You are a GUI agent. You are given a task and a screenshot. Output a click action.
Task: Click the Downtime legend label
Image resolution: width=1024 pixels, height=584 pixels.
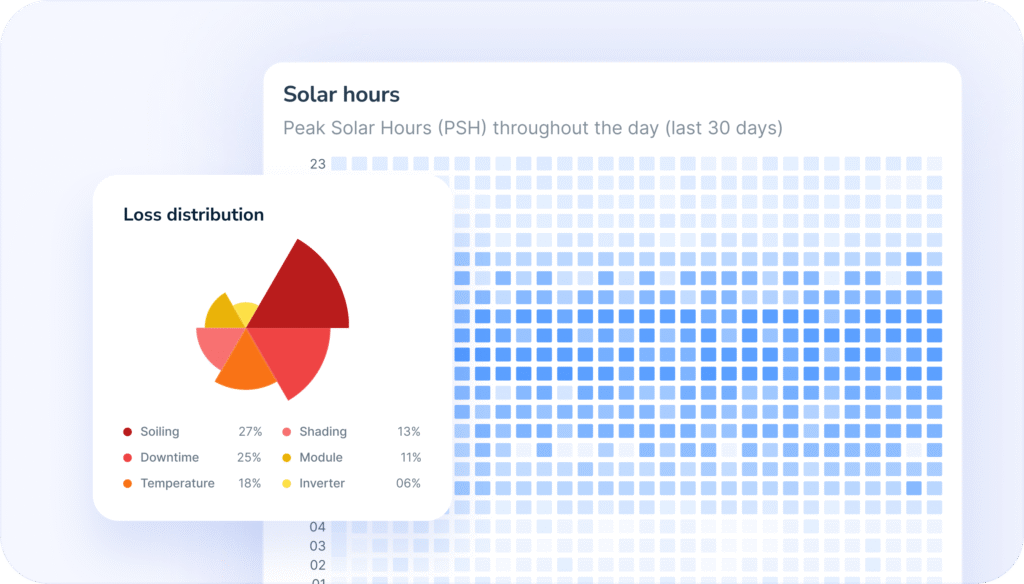coord(169,458)
